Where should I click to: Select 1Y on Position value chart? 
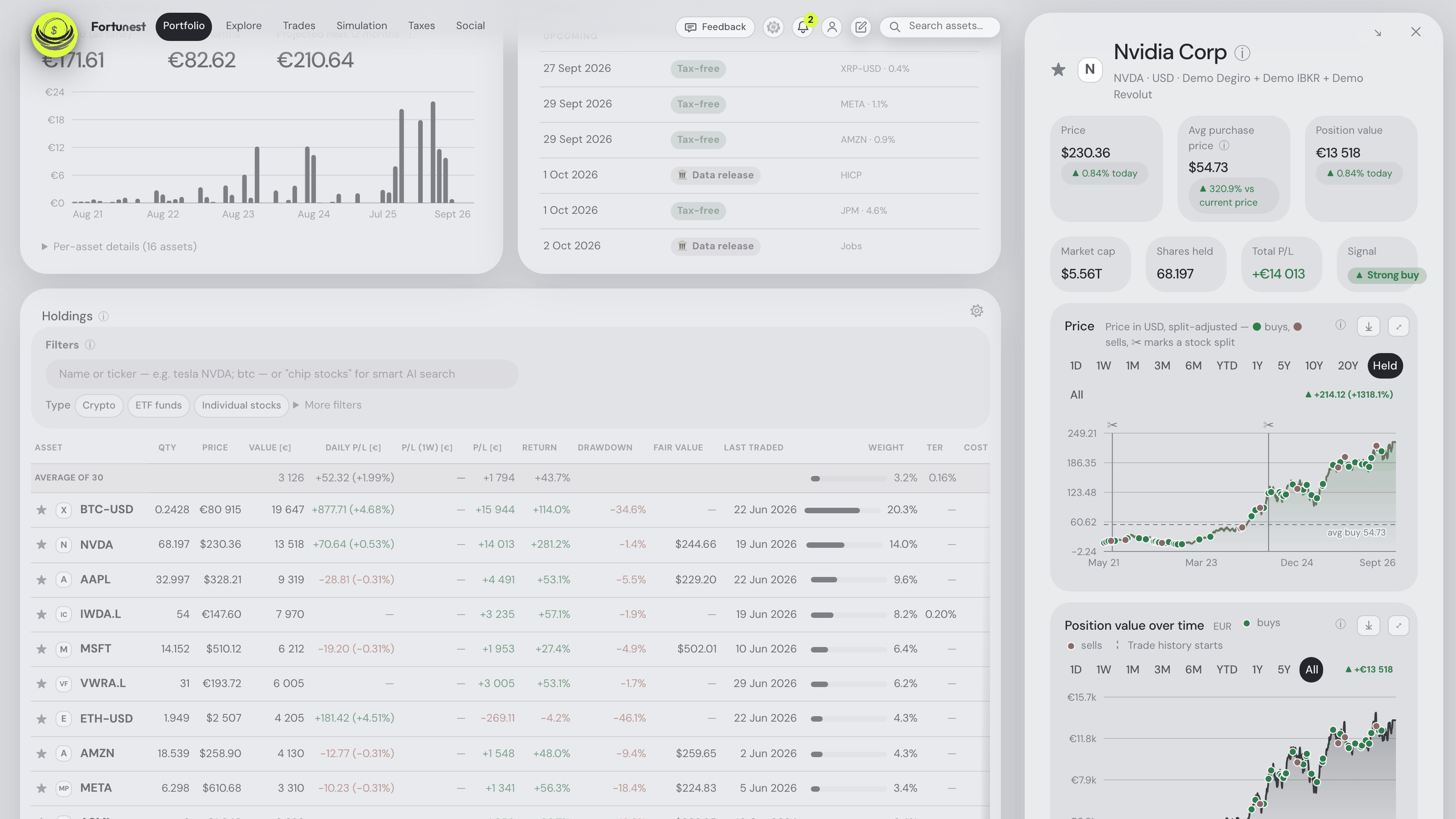pos(1257,670)
